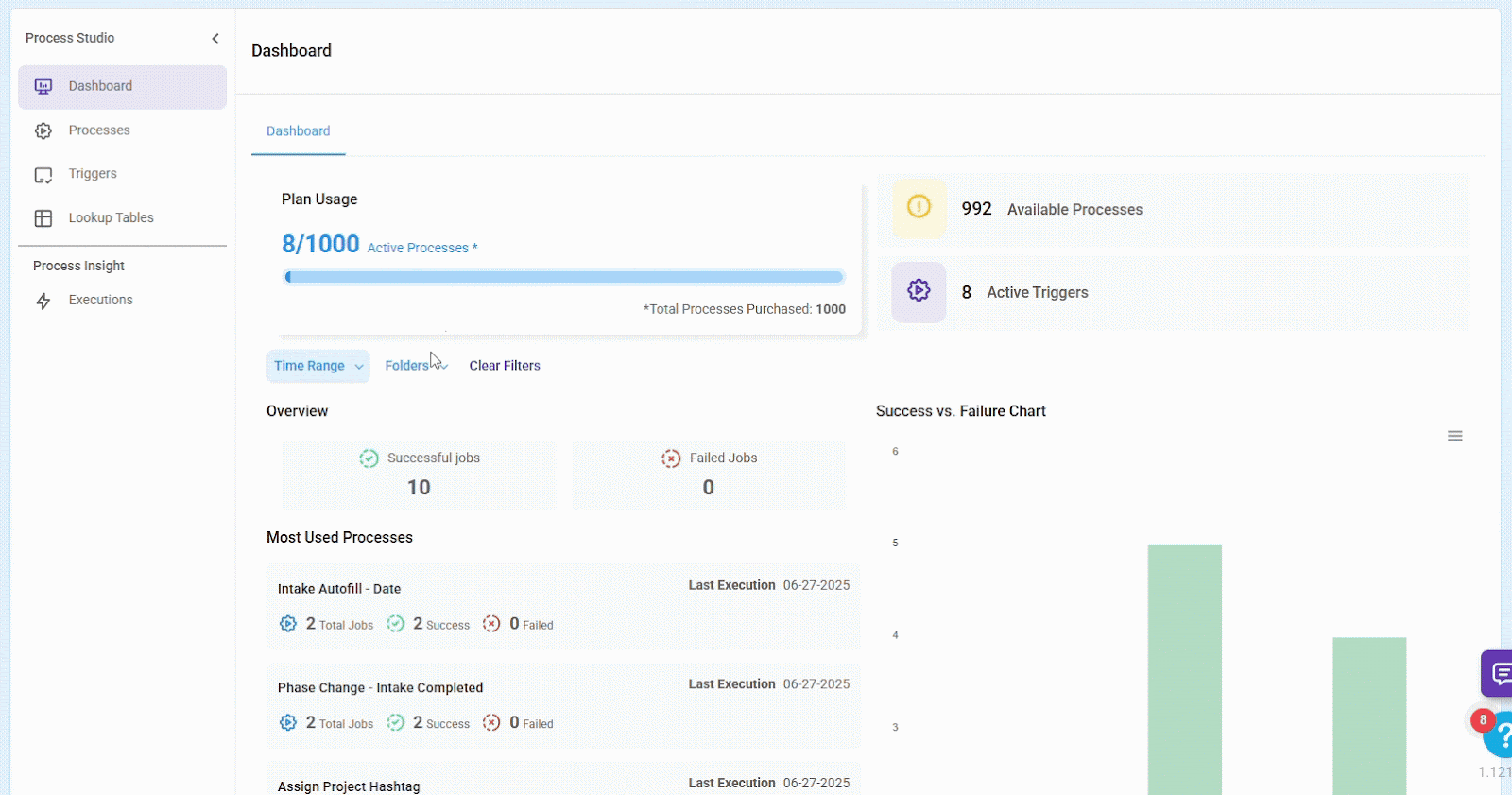Image resolution: width=1512 pixels, height=795 pixels.
Task: Click the Triggers icon in sidebar
Action: coord(43,175)
